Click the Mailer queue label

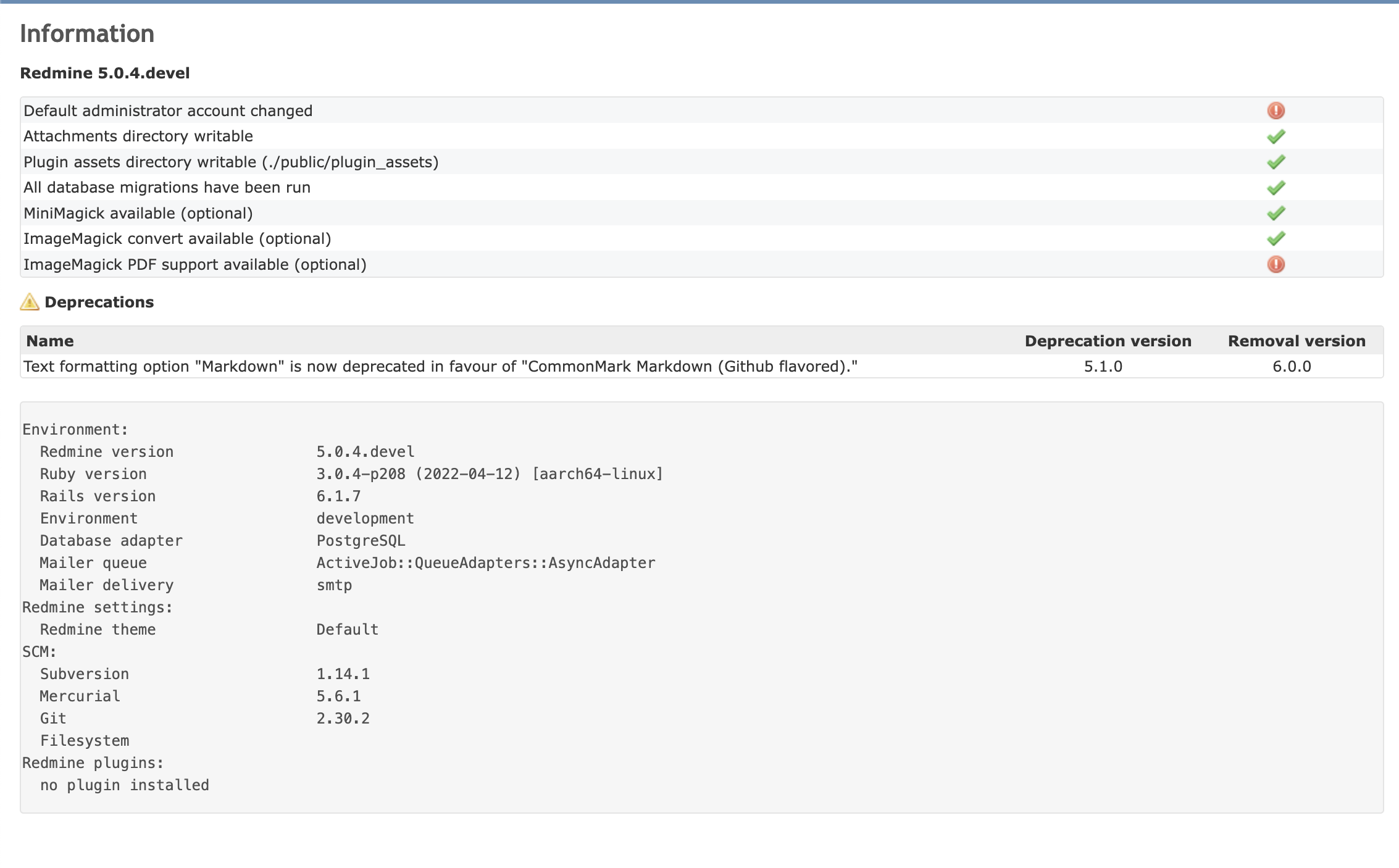click(x=93, y=563)
